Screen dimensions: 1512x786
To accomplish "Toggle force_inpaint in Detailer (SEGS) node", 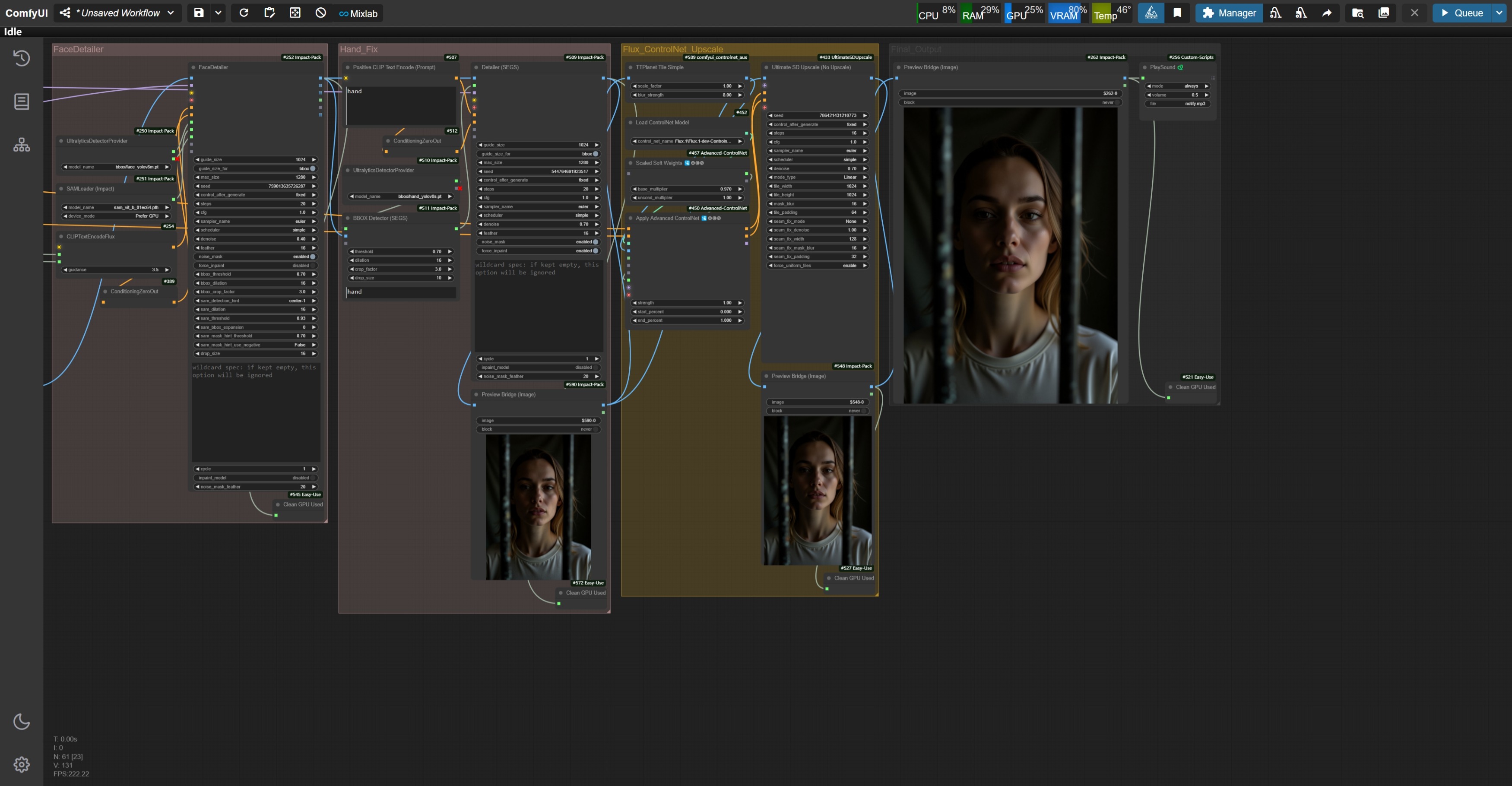I will click(595, 250).
